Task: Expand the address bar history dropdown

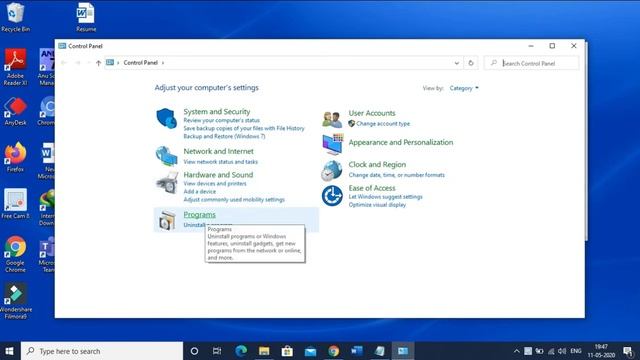Action: click(457, 63)
